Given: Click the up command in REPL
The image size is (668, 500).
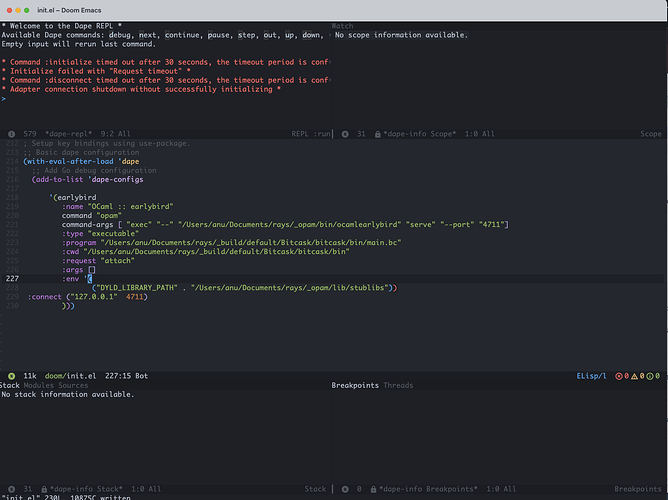Looking at the screenshot, I should point(289,35).
